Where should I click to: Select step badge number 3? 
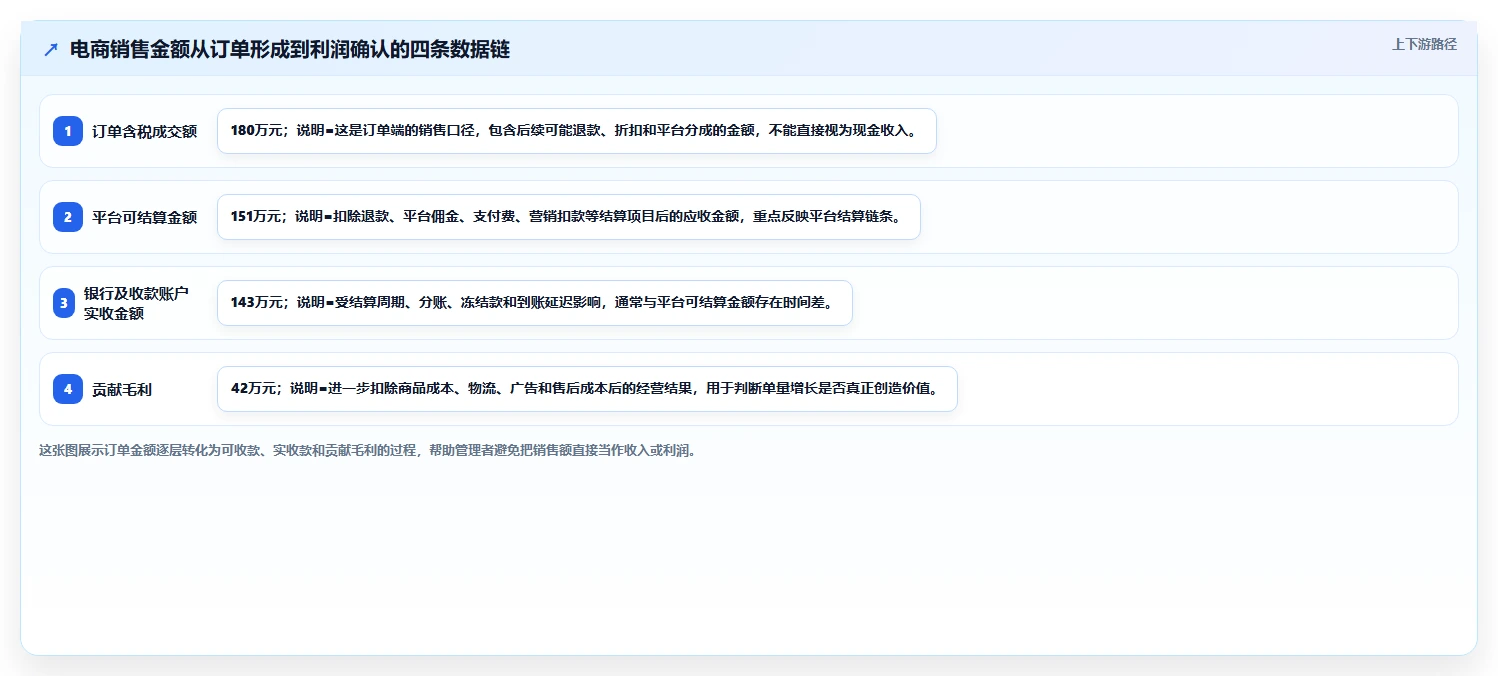(x=64, y=303)
